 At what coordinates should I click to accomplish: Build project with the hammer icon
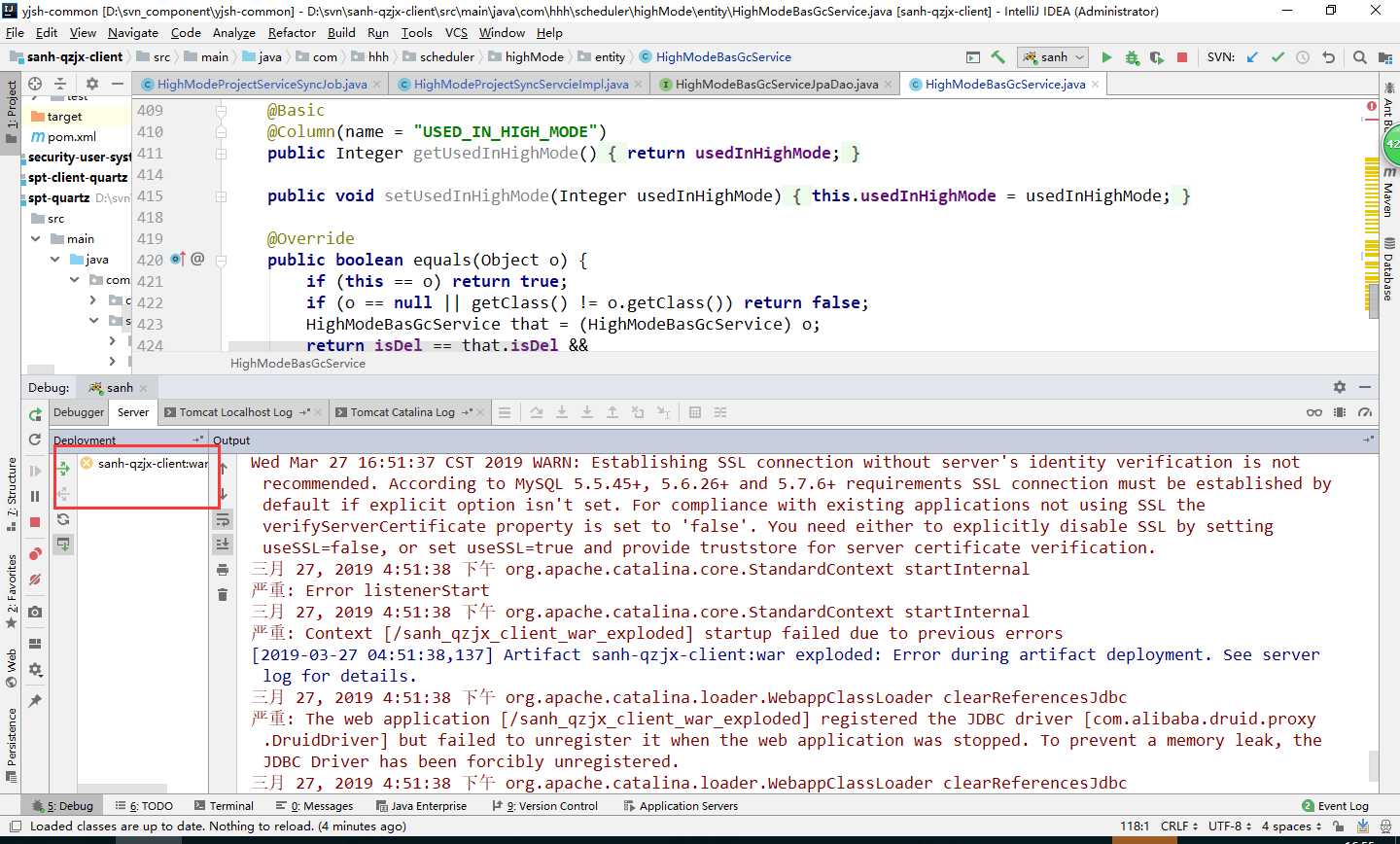pyautogui.click(x=997, y=57)
